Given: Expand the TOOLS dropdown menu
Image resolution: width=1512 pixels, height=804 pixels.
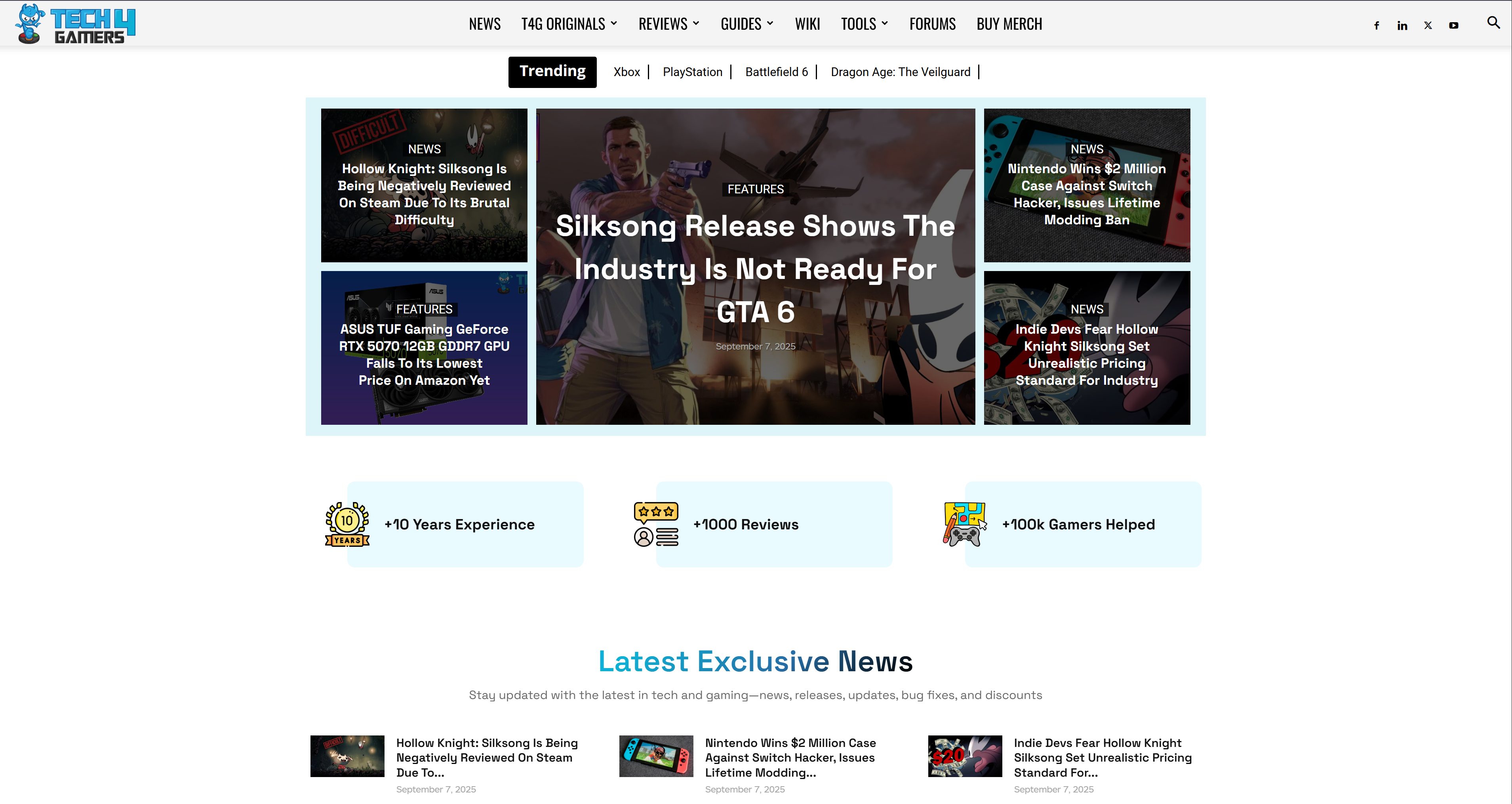Looking at the screenshot, I should click(864, 23).
